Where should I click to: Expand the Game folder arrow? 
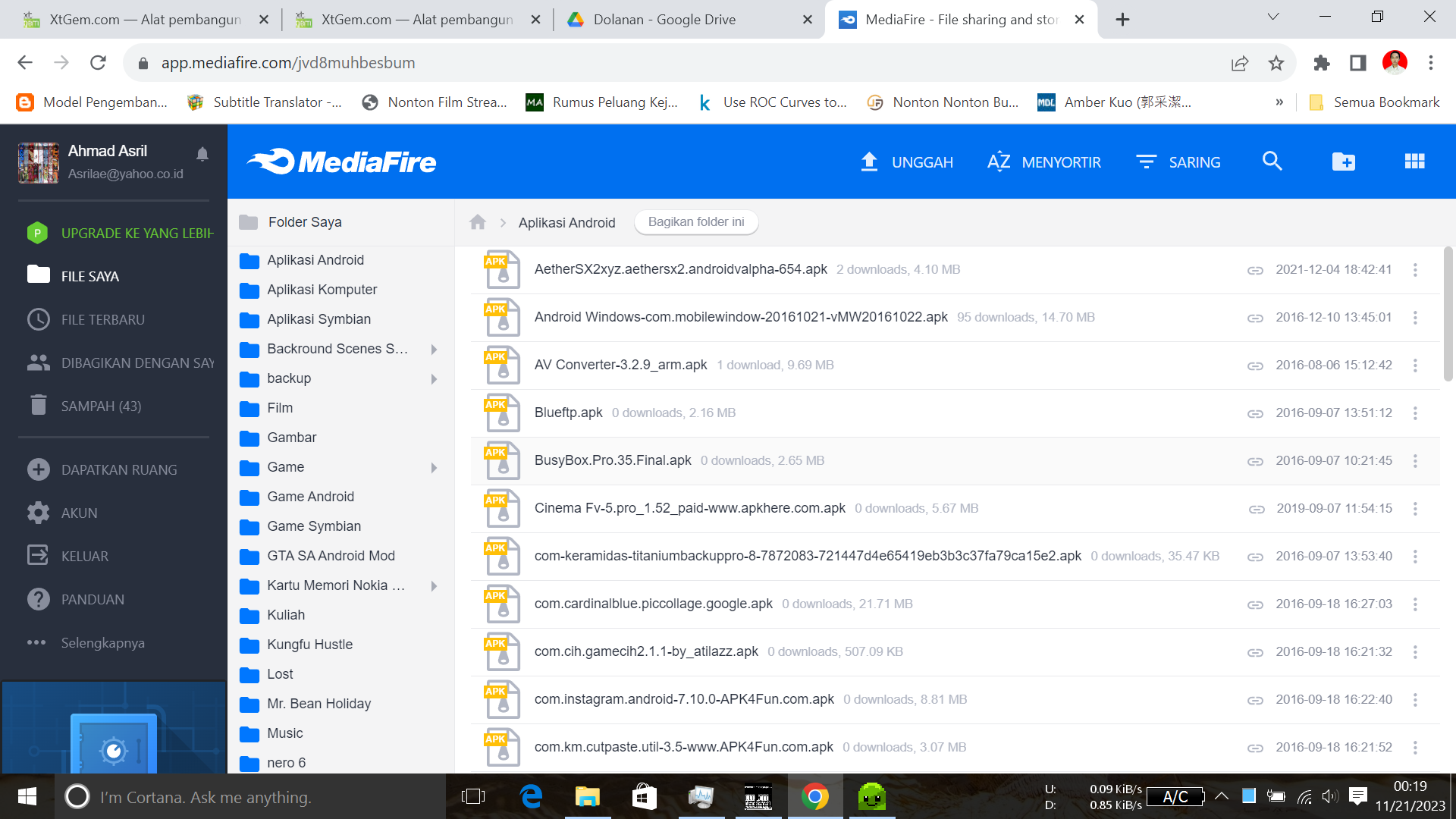point(434,468)
